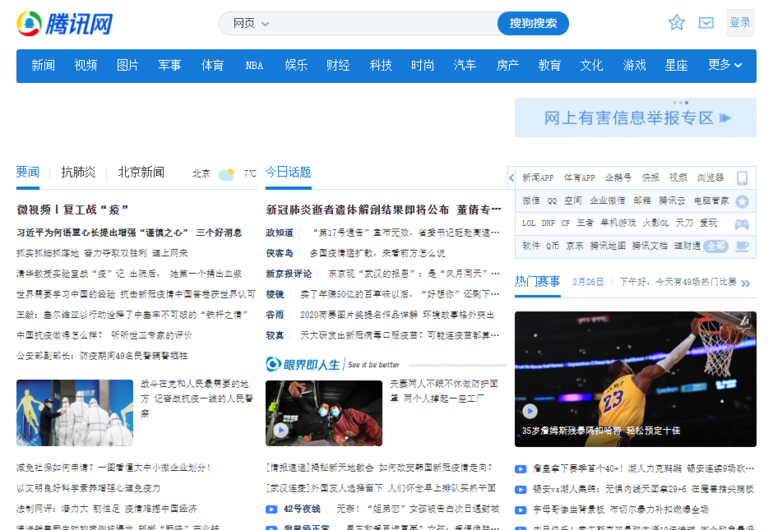Click video icon beside 字母哥惨当背景板 headline
Screen dimensions: 773x530
tap(521, 510)
